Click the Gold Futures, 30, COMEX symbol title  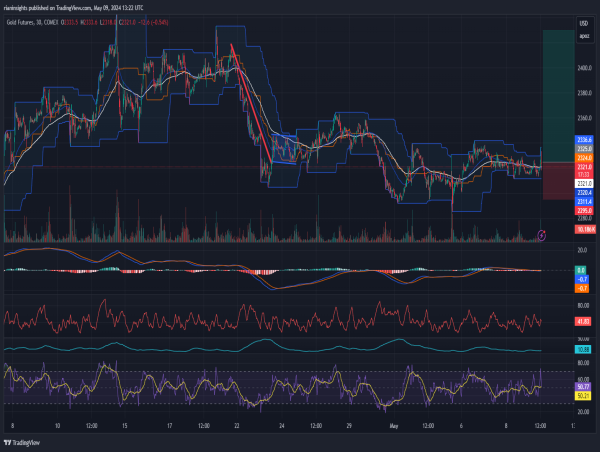(x=32, y=23)
